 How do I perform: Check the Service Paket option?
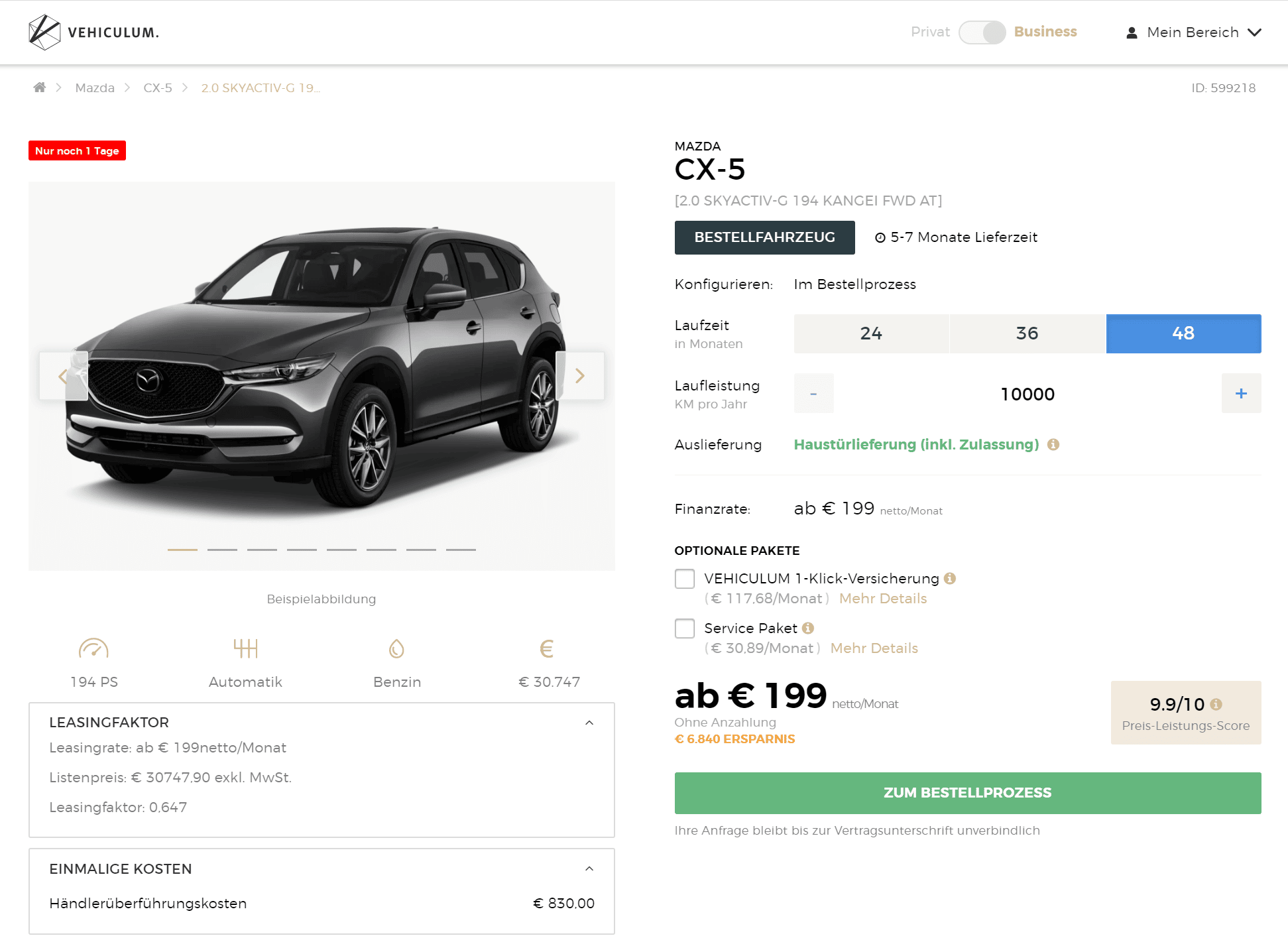point(684,628)
